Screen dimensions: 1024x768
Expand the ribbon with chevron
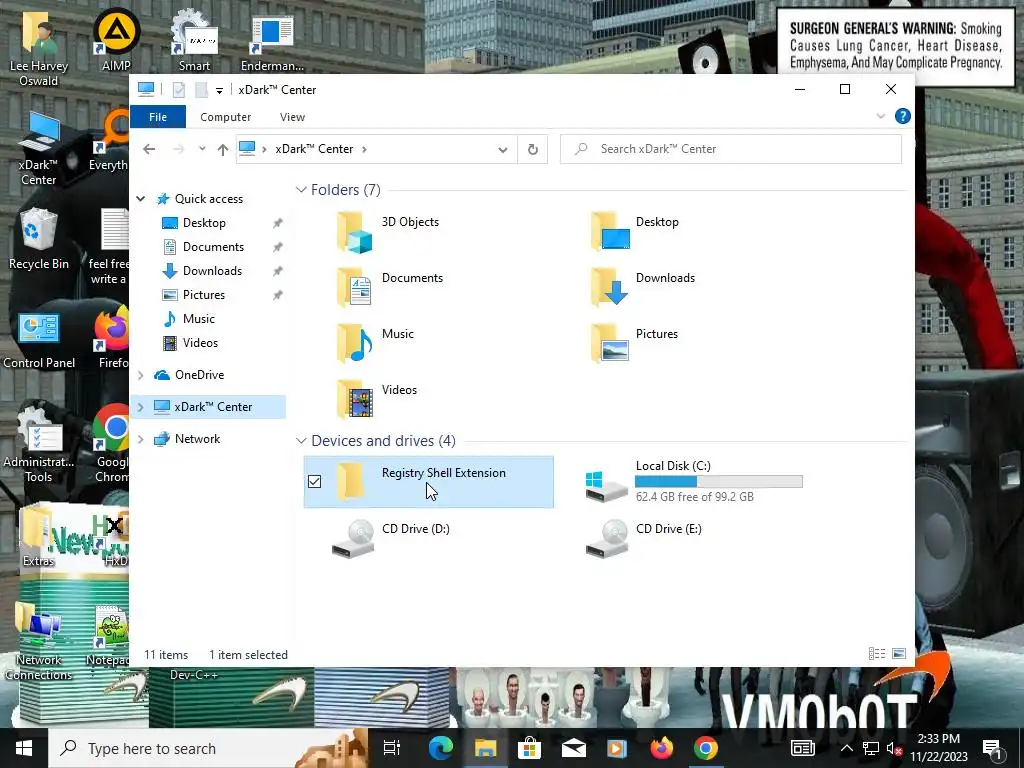point(881,116)
